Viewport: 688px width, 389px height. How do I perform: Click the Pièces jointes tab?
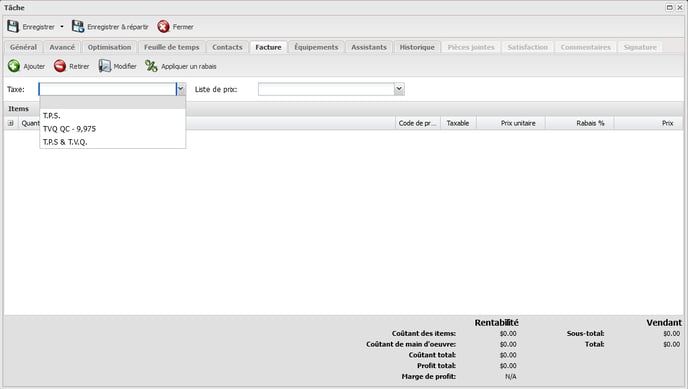pos(471,47)
